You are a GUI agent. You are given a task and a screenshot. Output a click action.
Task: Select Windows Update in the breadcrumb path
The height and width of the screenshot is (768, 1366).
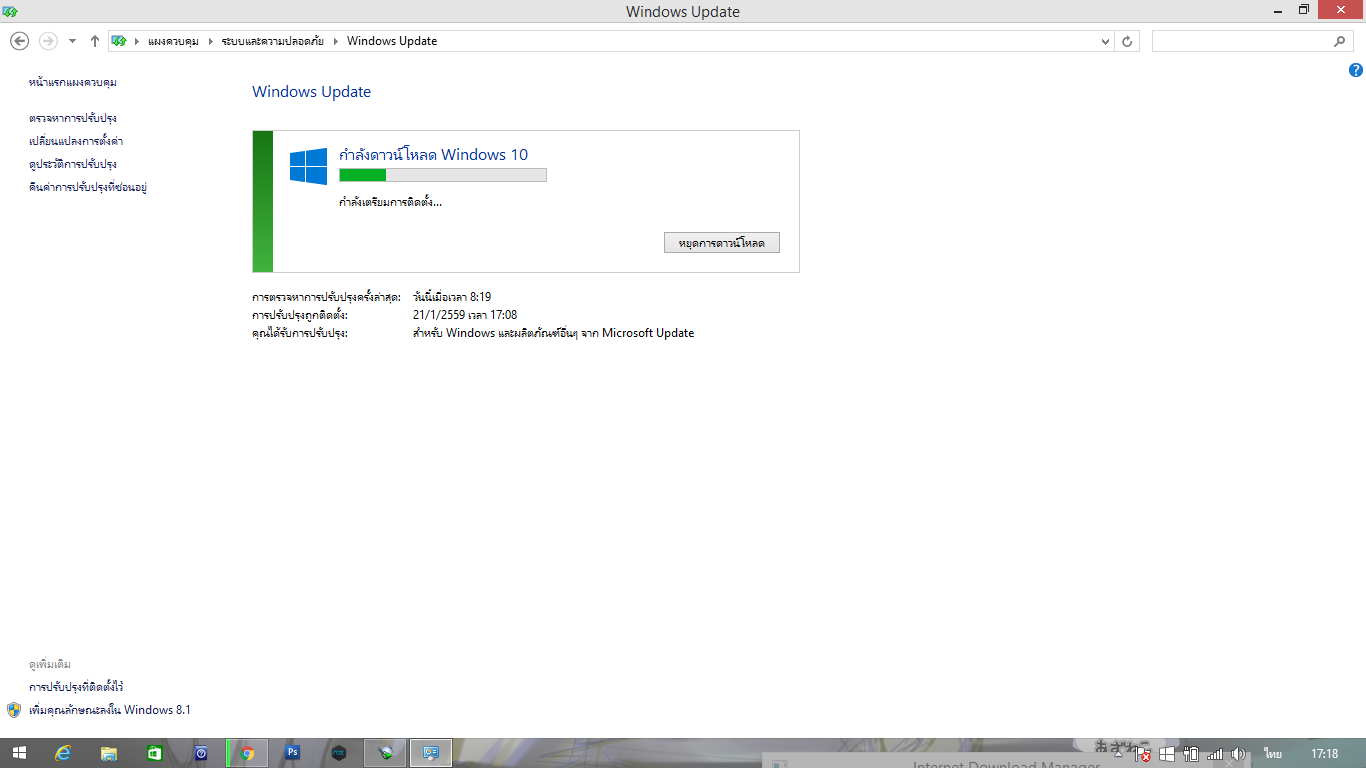(392, 41)
